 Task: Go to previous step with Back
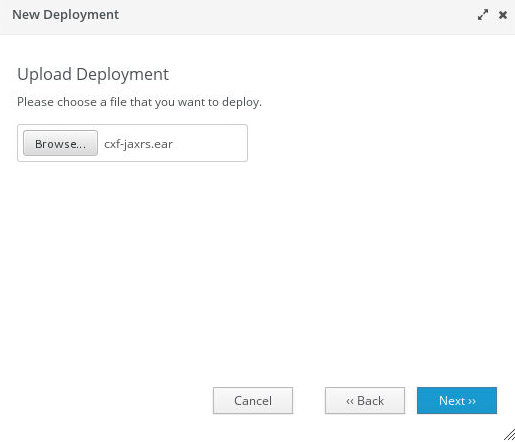[x=365, y=400]
